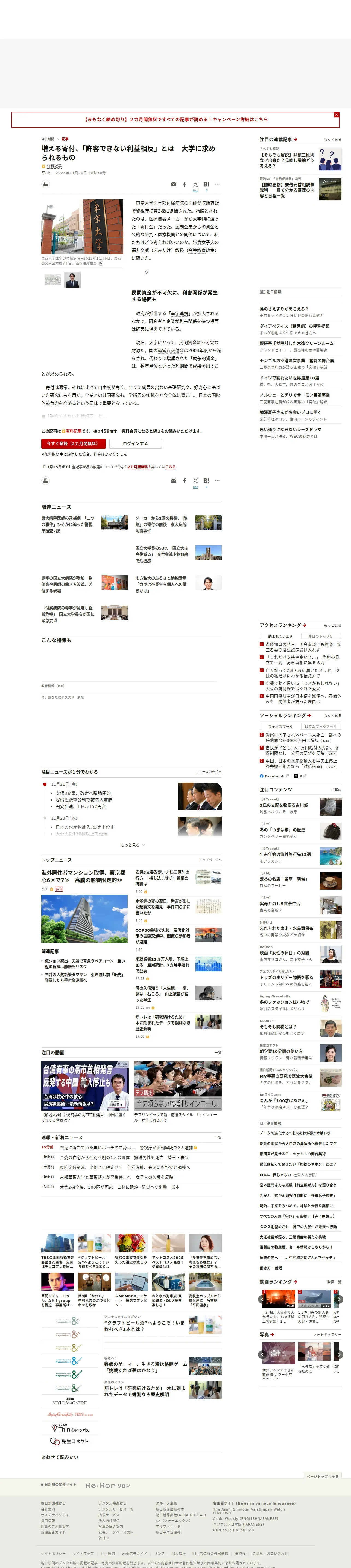Open the トップページへ link

click(210, 860)
